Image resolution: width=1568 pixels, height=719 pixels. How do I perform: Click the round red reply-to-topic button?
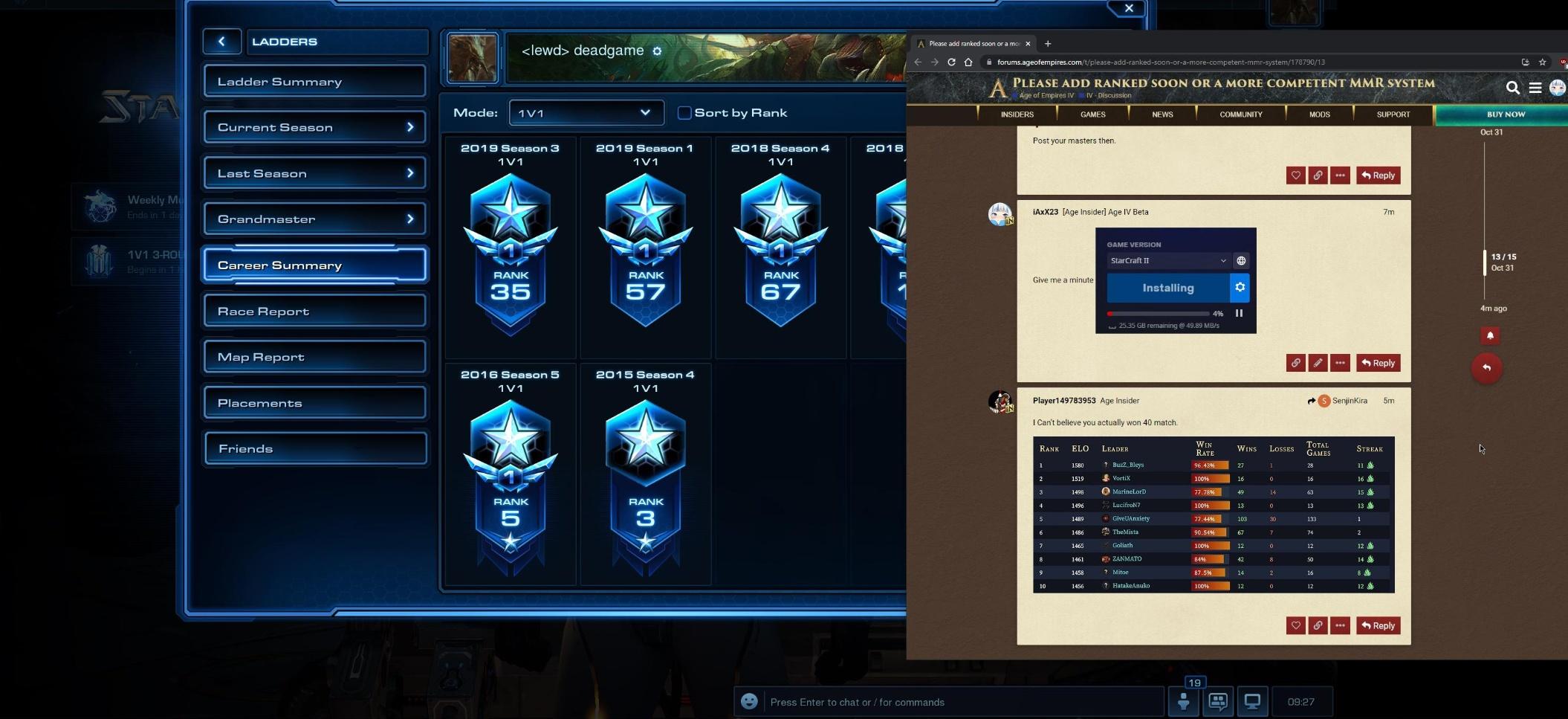[x=1487, y=368]
